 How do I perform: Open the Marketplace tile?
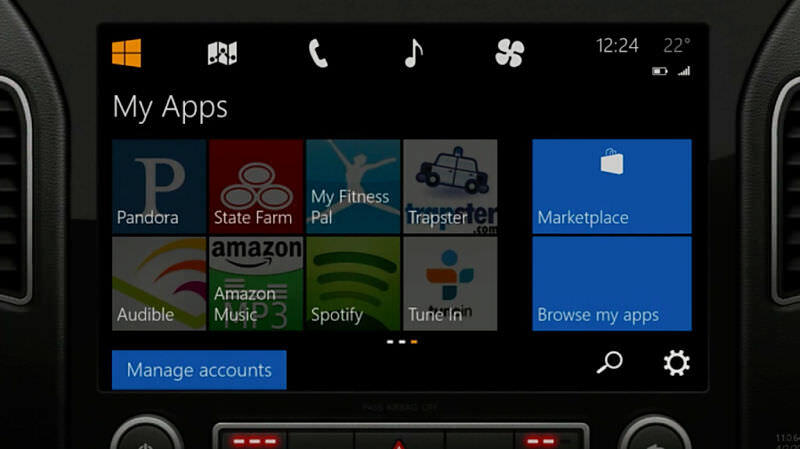click(612, 186)
